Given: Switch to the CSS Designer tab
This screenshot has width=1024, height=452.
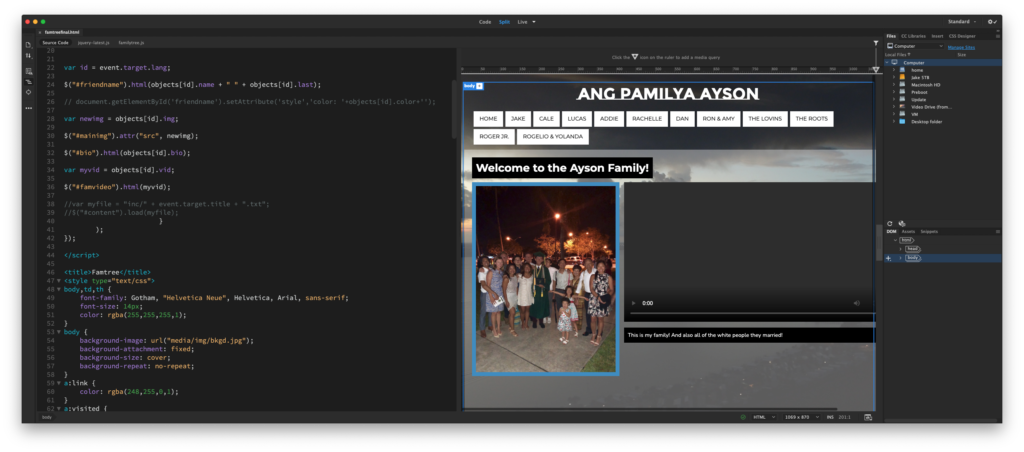Looking at the screenshot, I should [x=961, y=35].
